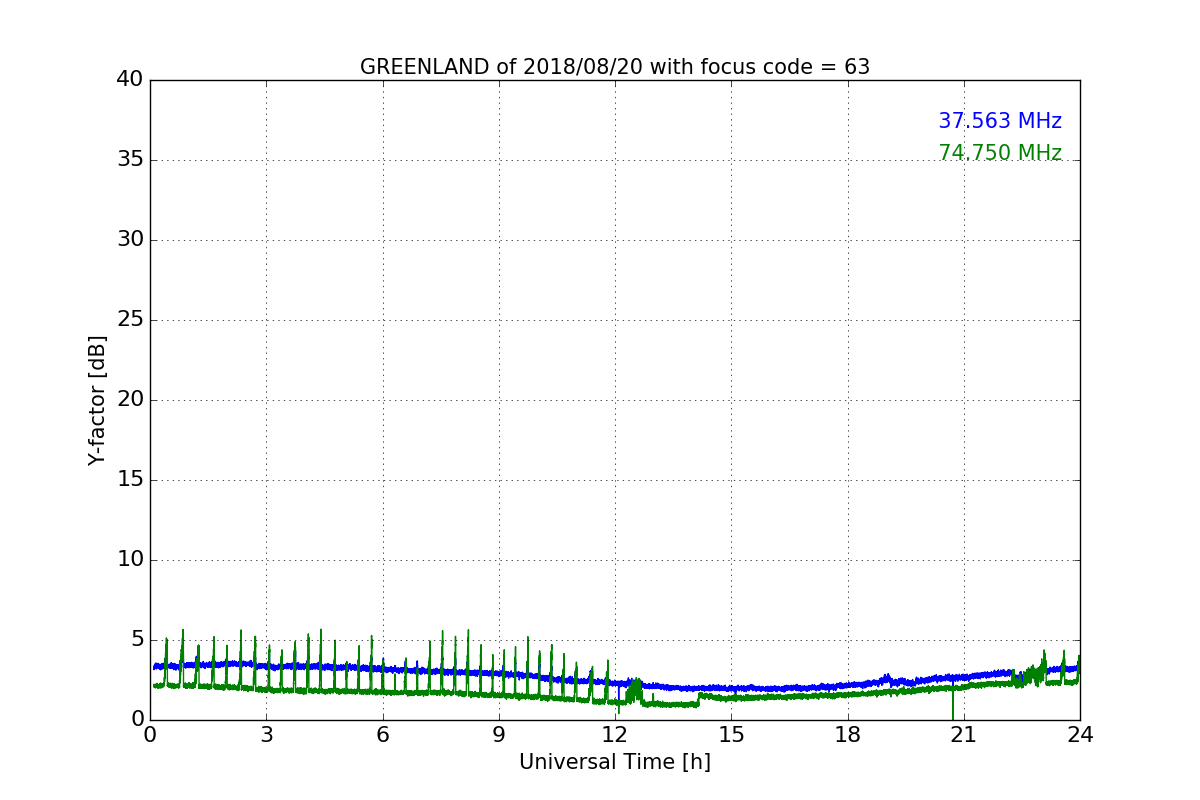Click y-axis tick label '20'
This screenshot has width=1200, height=800.
click(x=130, y=400)
